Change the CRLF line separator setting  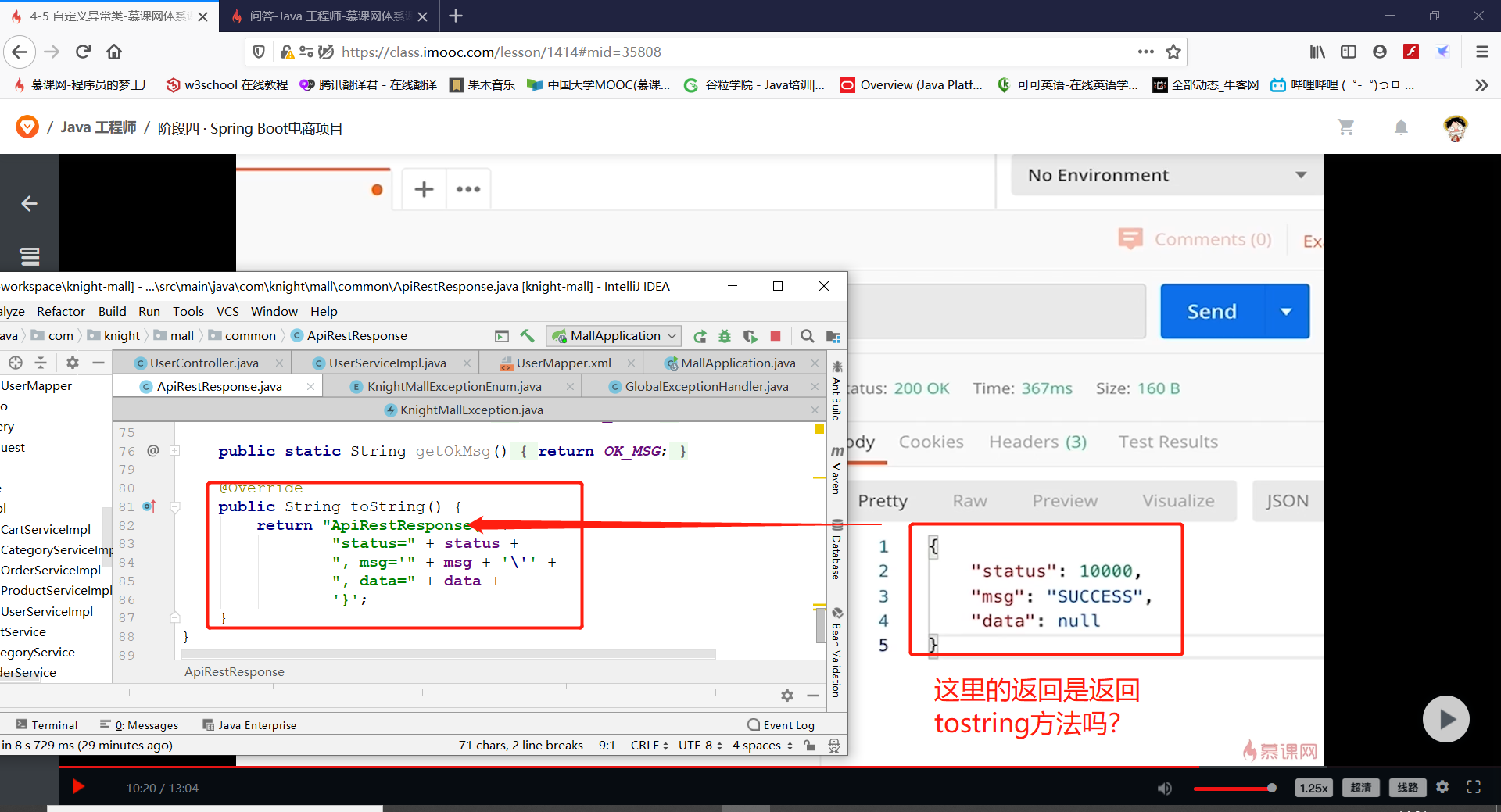coord(649,745)
